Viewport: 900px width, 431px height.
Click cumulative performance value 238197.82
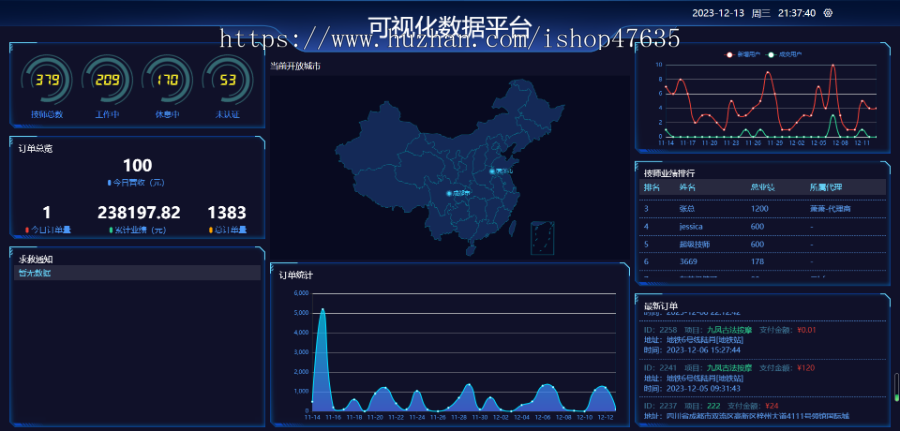tap(138, 213)
